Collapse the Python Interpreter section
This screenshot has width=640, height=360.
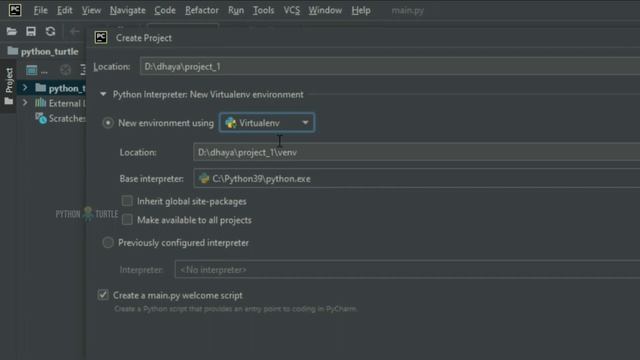tap(103, 94)
